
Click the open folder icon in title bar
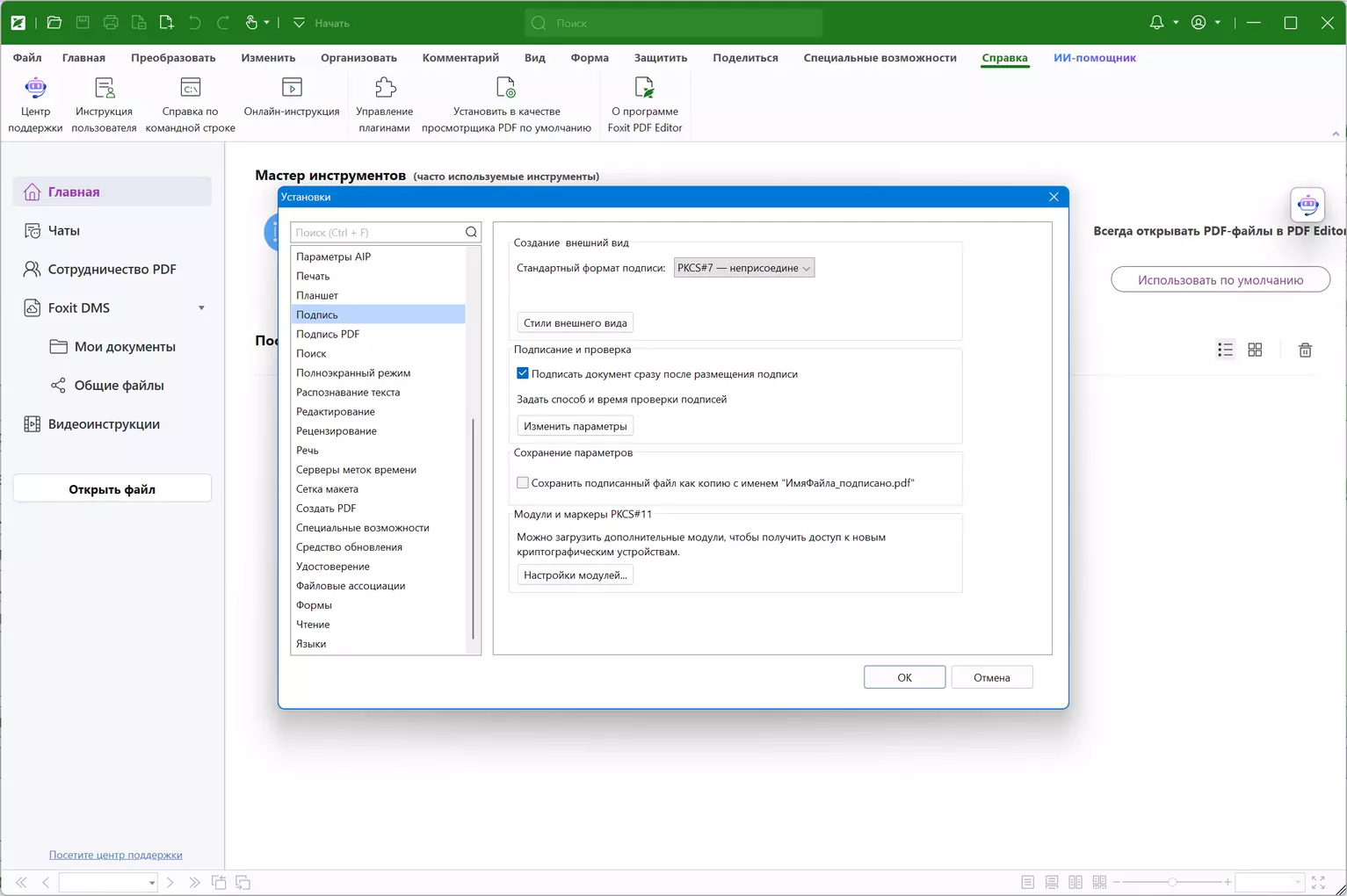[x=54, y=23]
